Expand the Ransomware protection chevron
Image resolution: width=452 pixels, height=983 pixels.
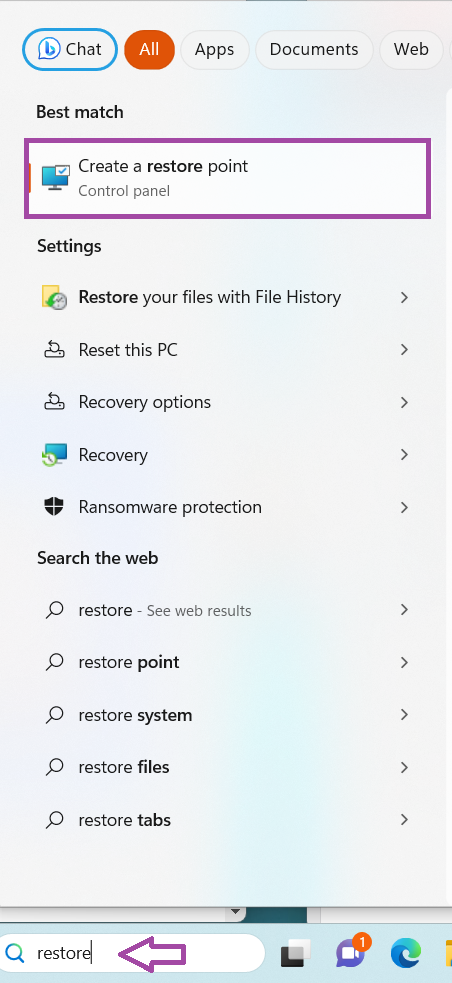[x=404, y=507]
